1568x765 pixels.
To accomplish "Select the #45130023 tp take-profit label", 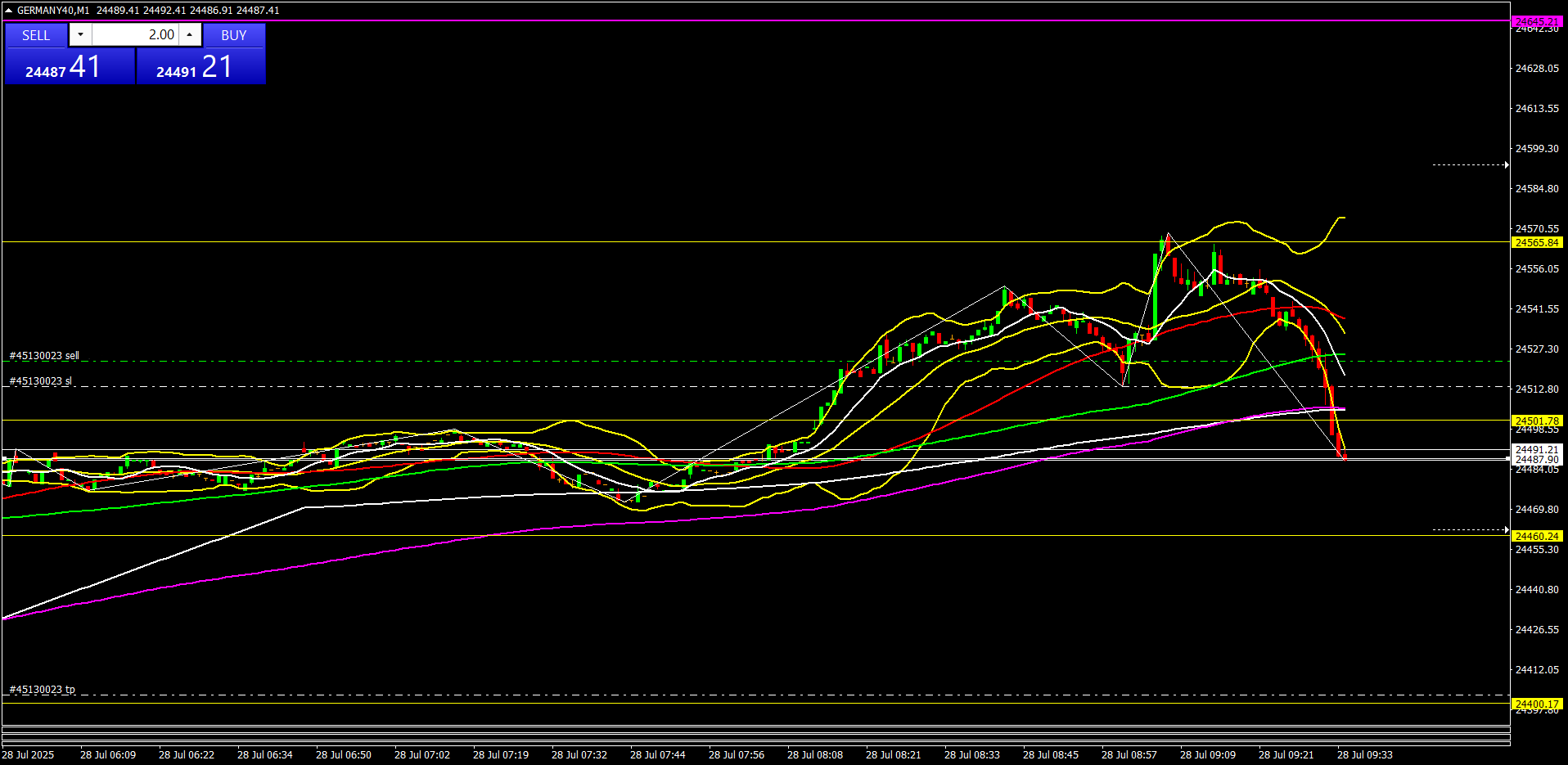I will 43,690.
